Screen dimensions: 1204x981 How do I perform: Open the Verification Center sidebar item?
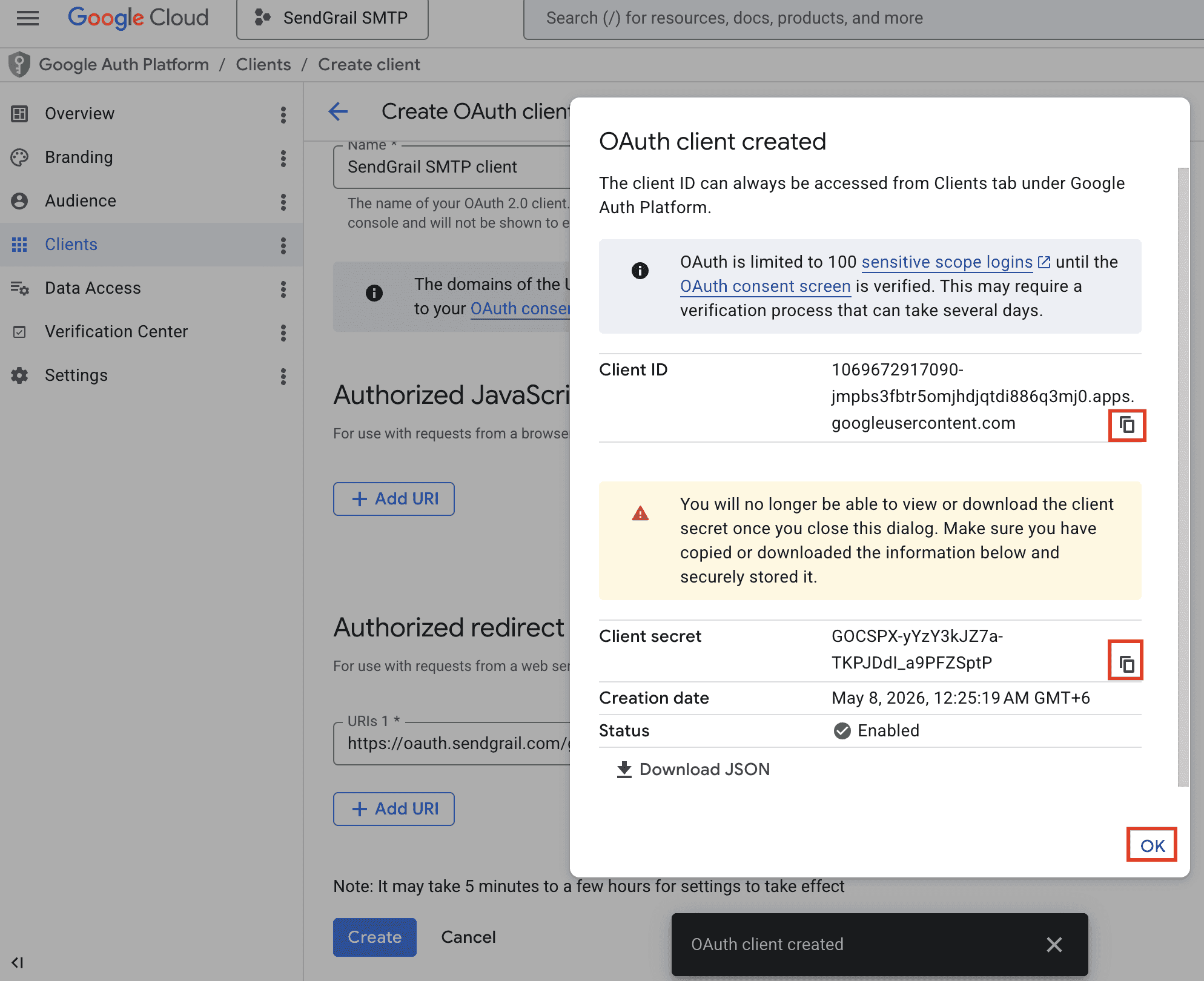click(x=116, y=332)
